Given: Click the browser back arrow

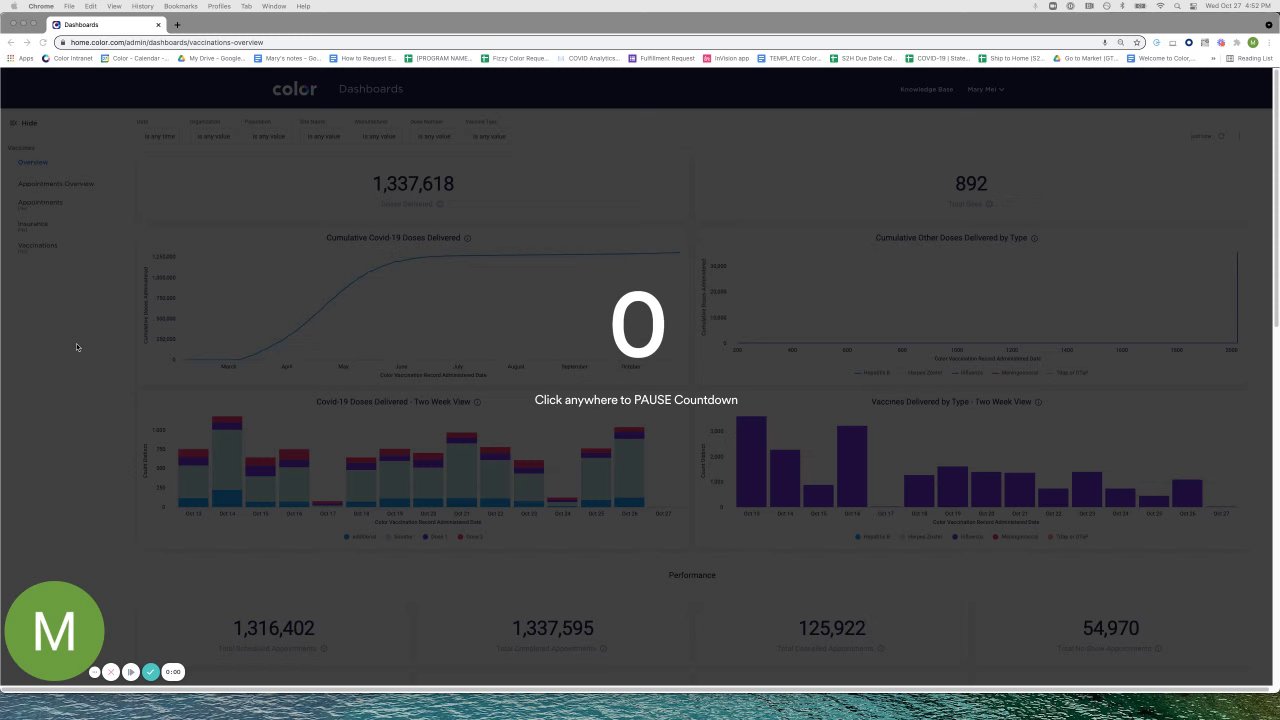Looking at the screenshot, I should pos(11,42).
